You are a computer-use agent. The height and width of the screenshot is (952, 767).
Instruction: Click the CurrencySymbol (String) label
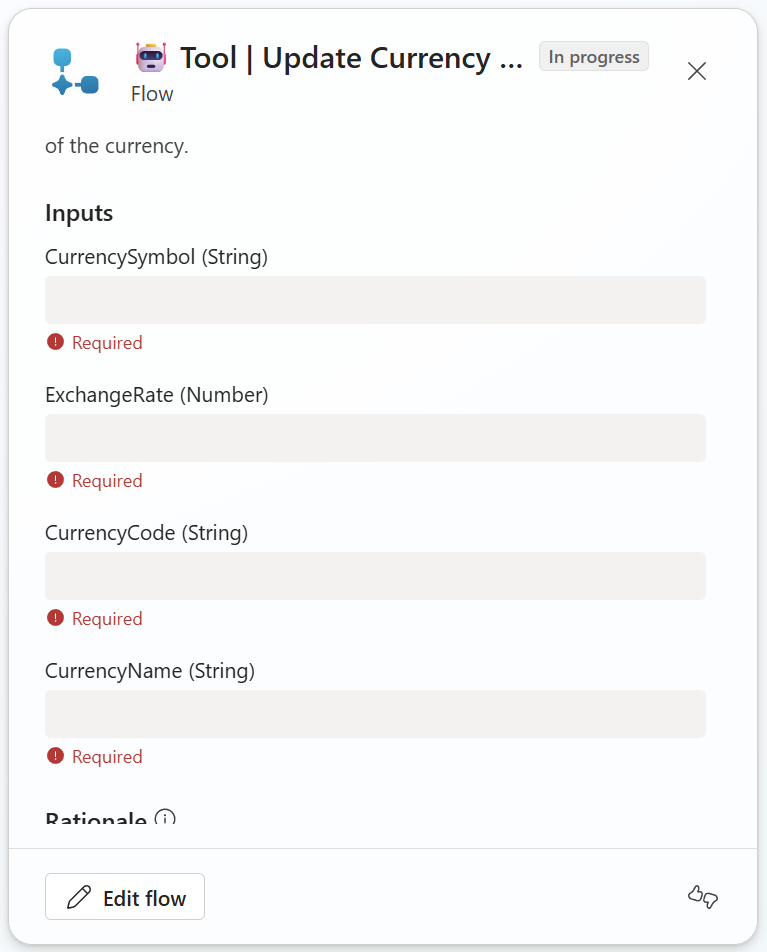(x=156, y=257)
